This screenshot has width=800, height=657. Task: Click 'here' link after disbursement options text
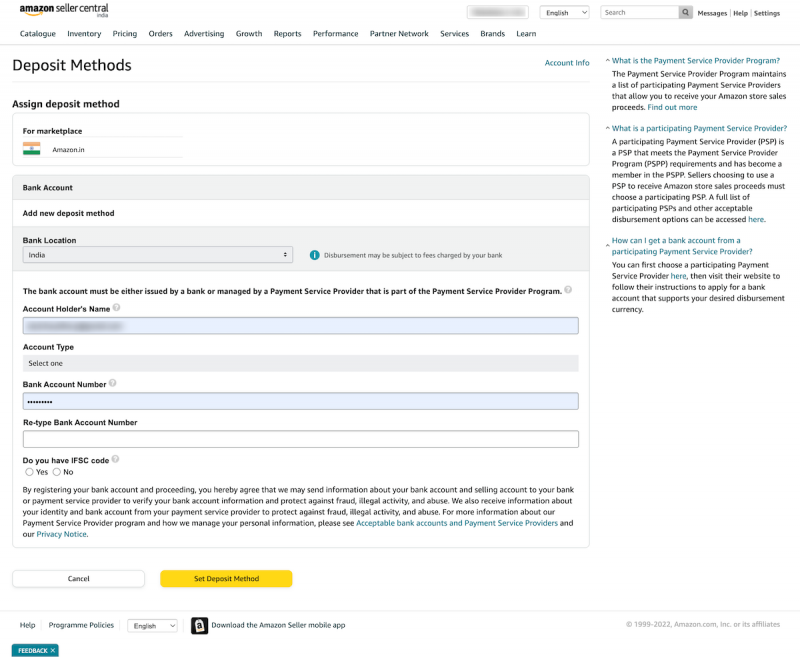pos(756,219)
